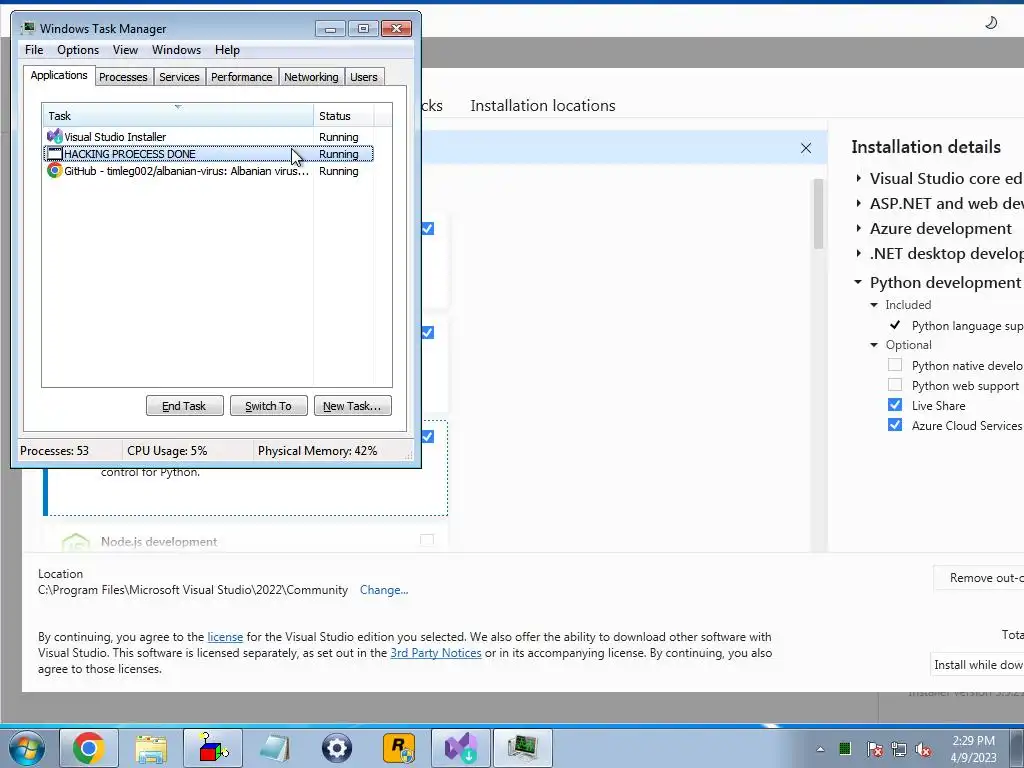The width and height of the screenshot is (1024, 768).
Task: Switch to the Services tab
Action: click(179, 77)
